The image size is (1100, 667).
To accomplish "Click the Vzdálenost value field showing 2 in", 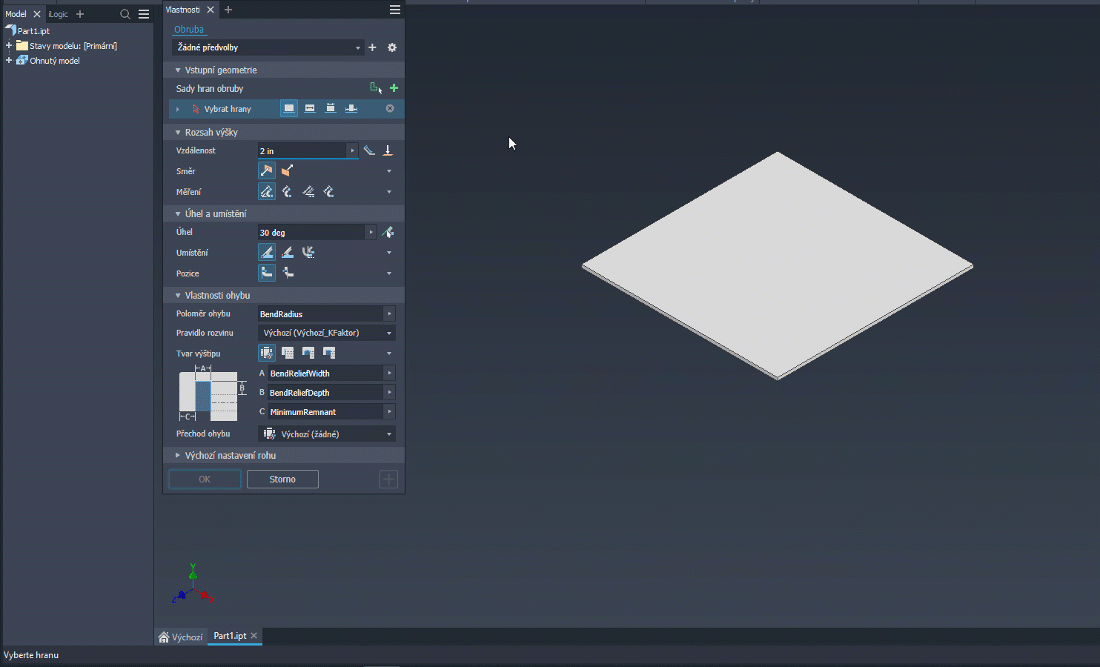I will (x=302, y=151).
